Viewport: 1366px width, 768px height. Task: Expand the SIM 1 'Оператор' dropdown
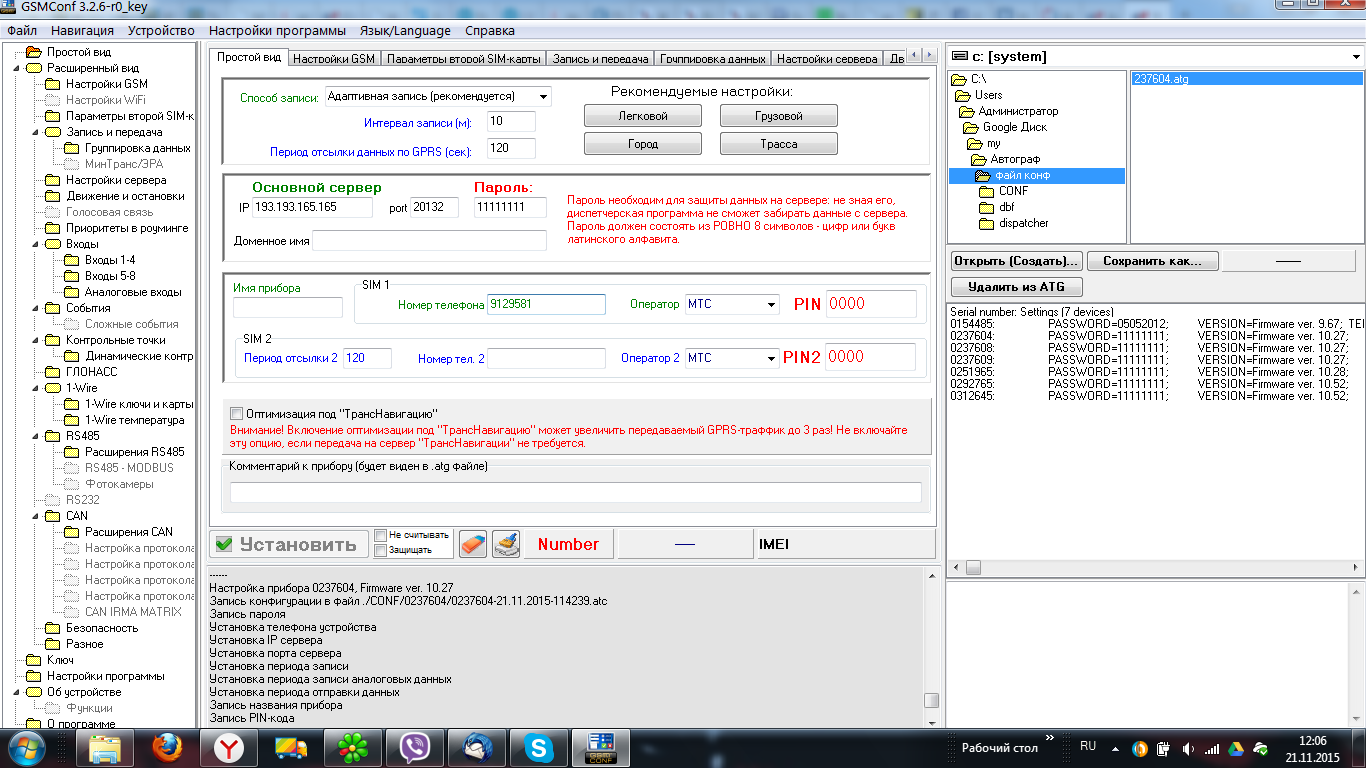(771, 304)
